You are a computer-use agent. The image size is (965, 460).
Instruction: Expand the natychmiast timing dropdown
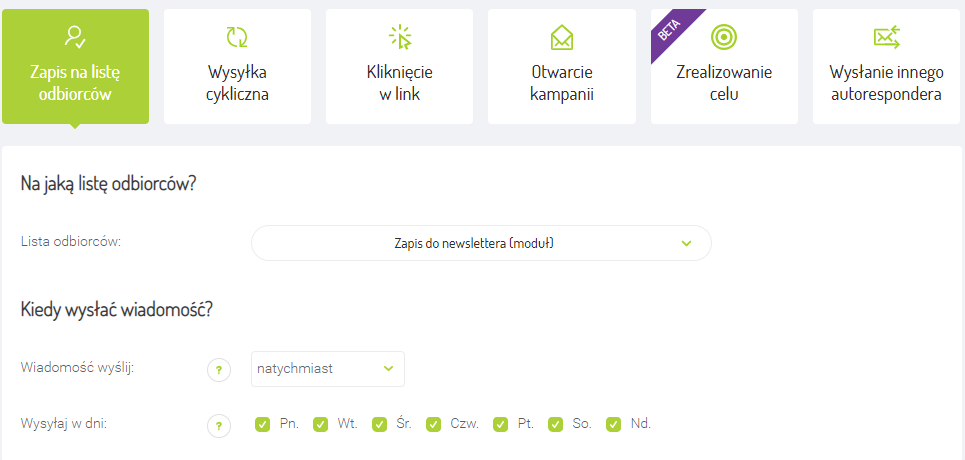point(327,369)
